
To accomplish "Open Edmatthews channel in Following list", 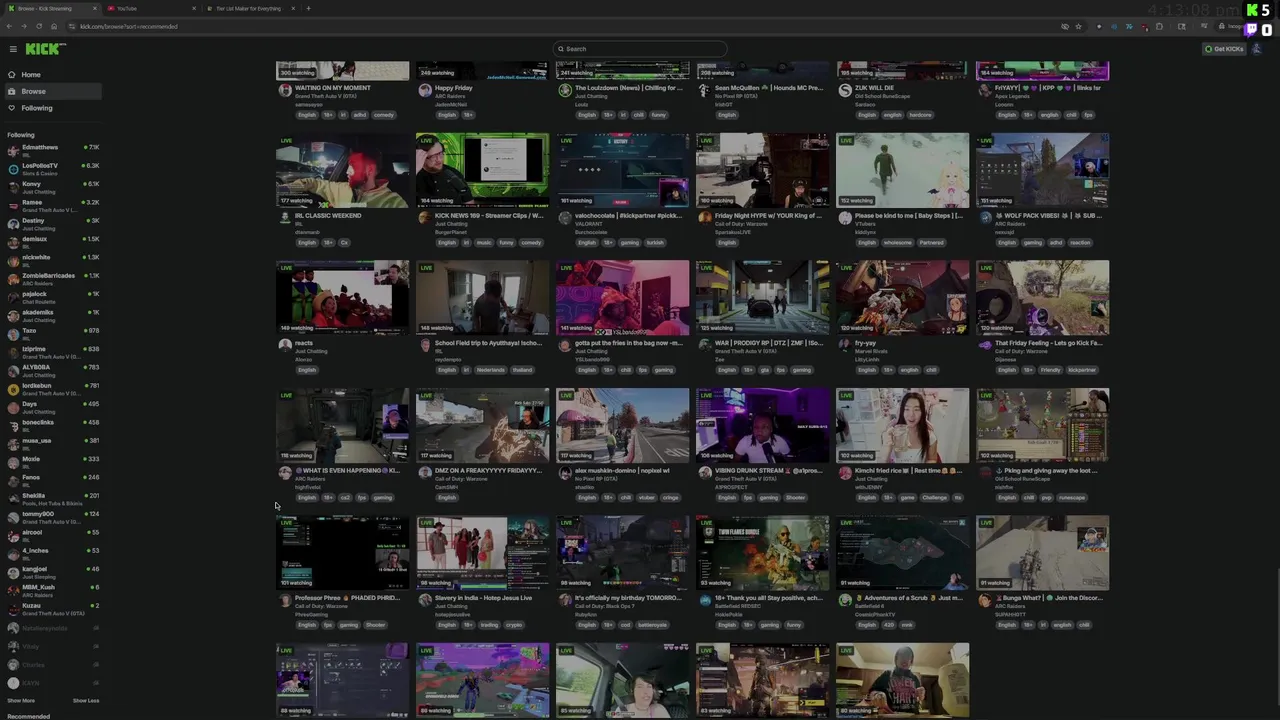I will [52, 150].
